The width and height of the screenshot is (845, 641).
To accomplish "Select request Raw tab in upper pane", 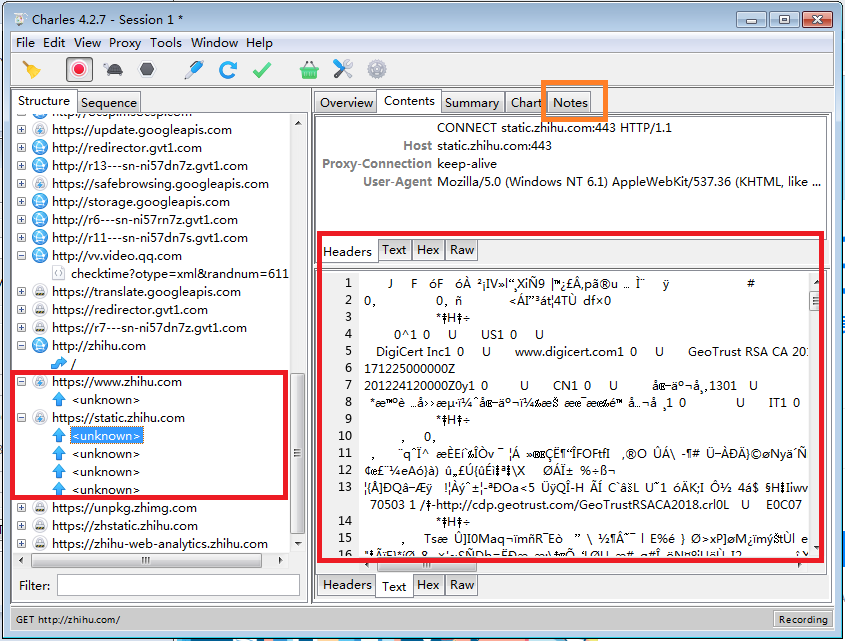I will pyautogui.click(x=462, y=250).
